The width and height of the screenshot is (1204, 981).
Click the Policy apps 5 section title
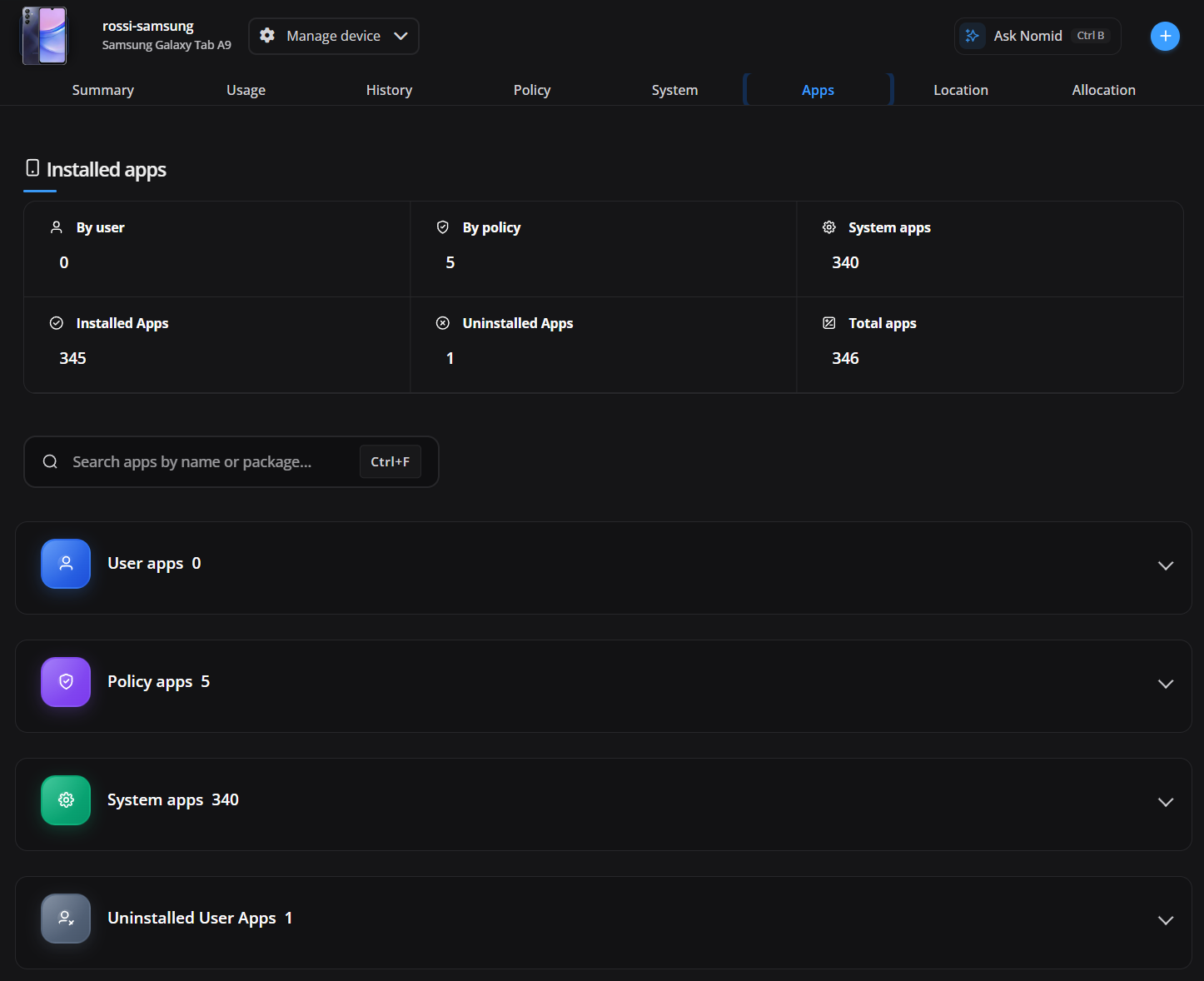click(x=158, y=682)
